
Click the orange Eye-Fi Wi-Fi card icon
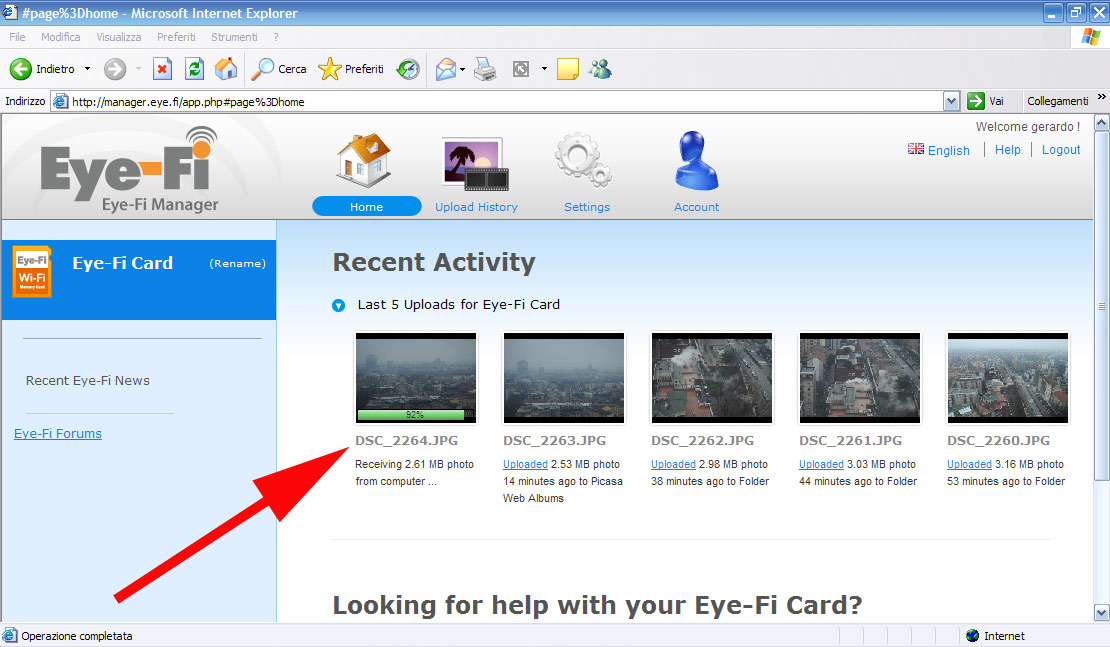click(x=33, y=271)
